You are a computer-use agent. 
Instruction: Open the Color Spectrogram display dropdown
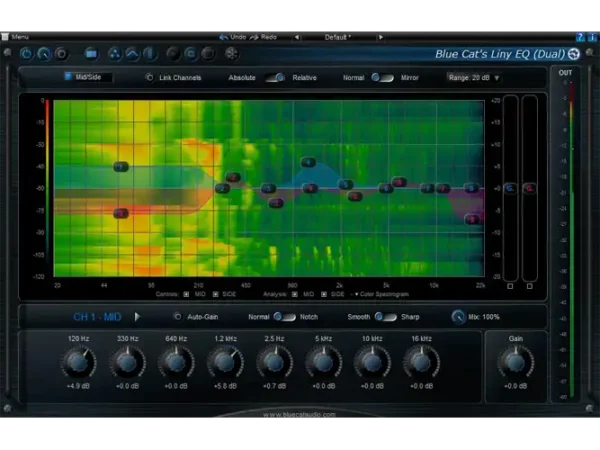382,294
